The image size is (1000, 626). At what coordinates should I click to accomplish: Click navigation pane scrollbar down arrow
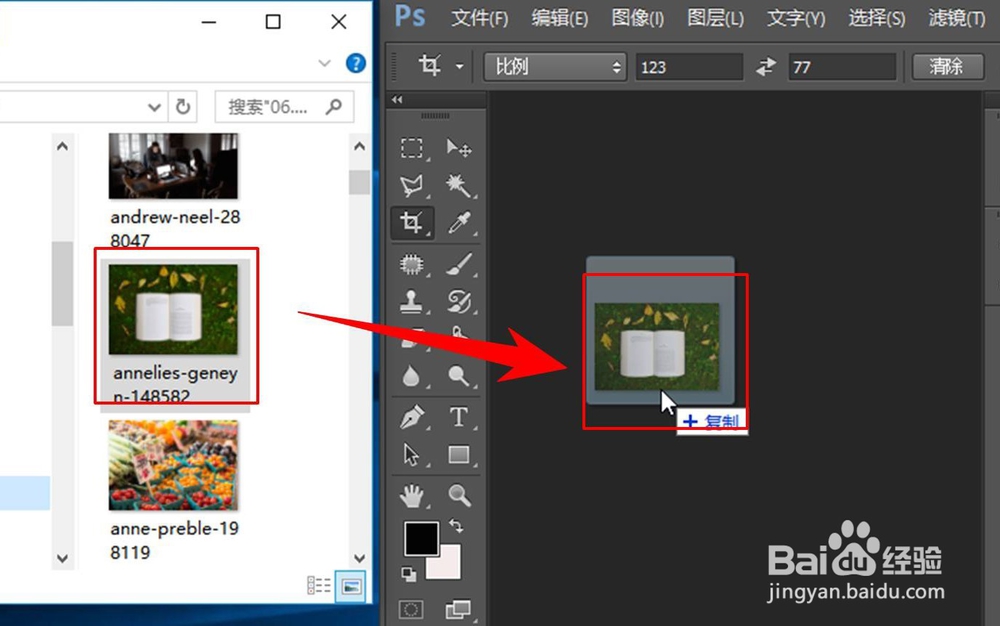coord(62,558)
